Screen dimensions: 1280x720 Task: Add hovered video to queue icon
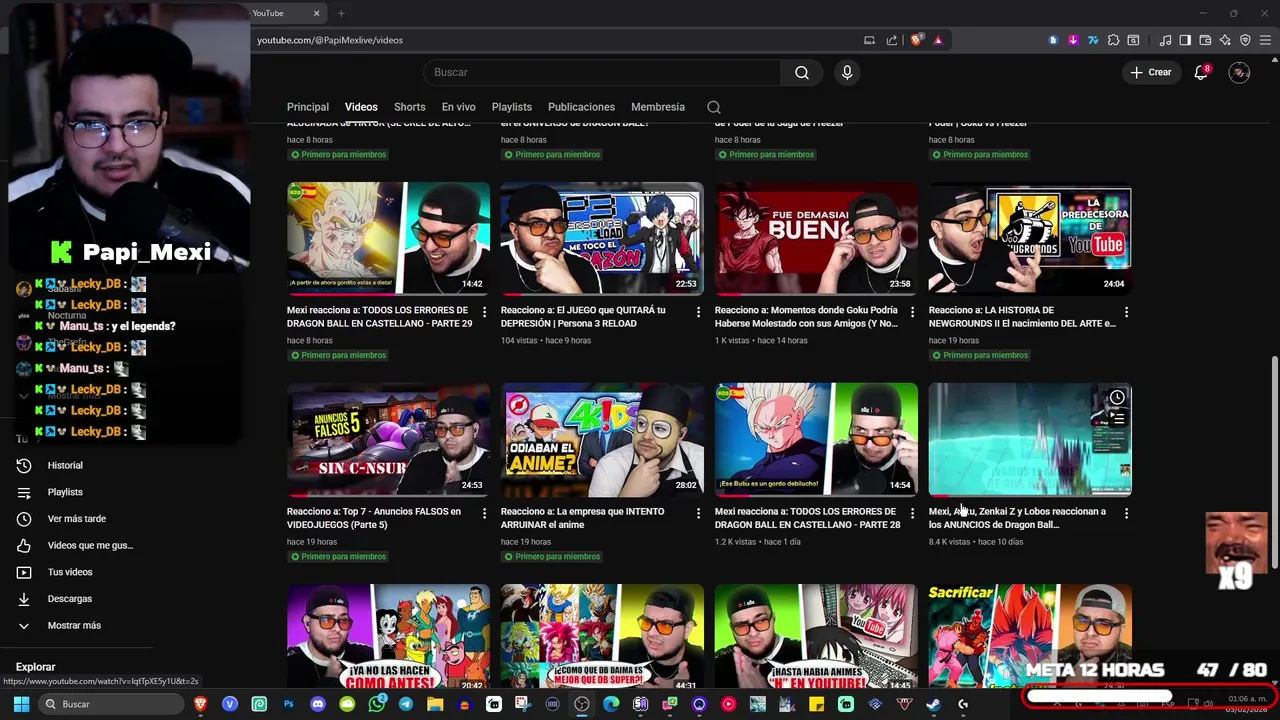click(1117, 419)
